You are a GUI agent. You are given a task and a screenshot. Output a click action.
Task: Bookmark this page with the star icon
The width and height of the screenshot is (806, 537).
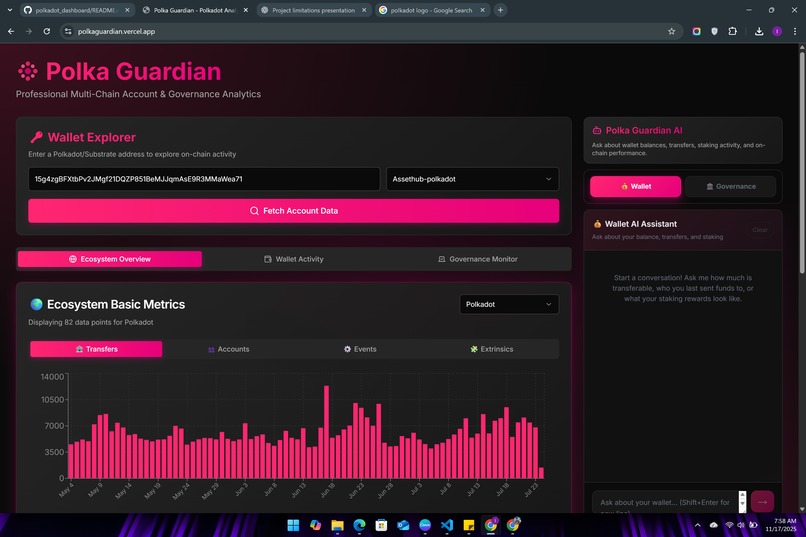(x=671, y=31)
